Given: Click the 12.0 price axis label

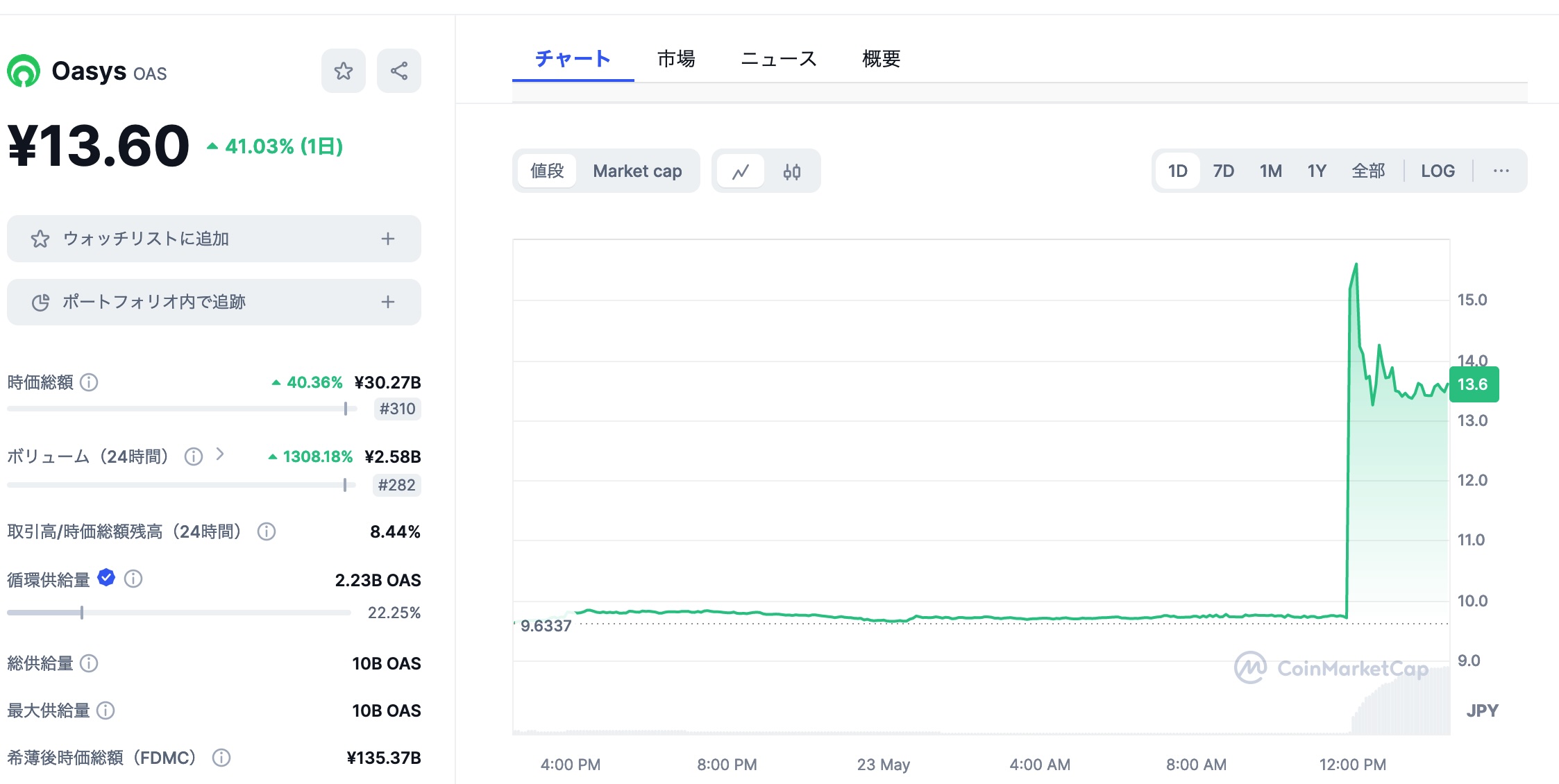Looking at the screenshot, I should (1472, 480).
